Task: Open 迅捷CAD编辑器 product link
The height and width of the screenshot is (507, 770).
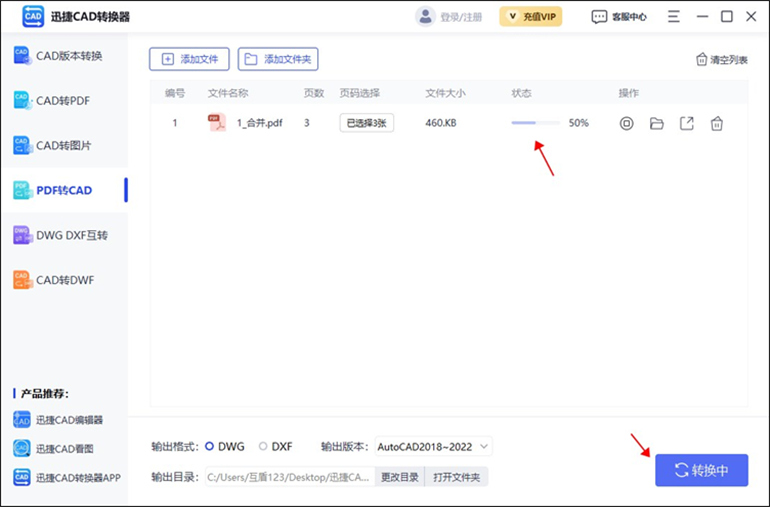Action: coord(58,420)
